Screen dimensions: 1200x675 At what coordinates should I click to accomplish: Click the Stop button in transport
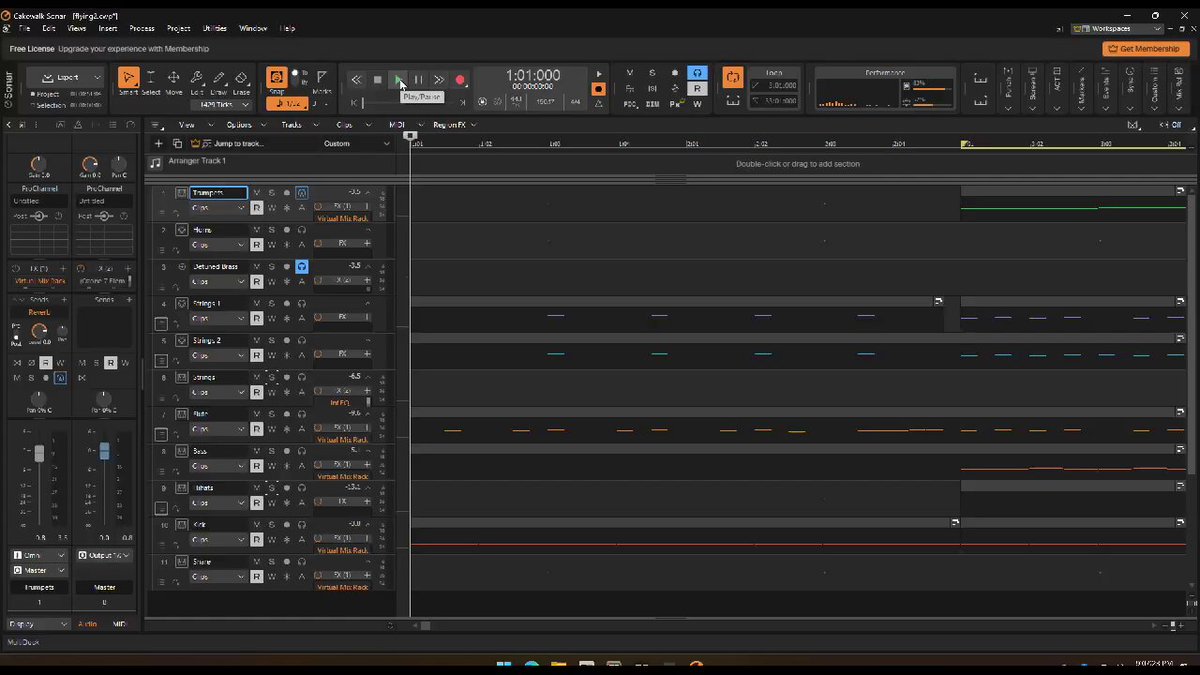(x=377, y=80)
